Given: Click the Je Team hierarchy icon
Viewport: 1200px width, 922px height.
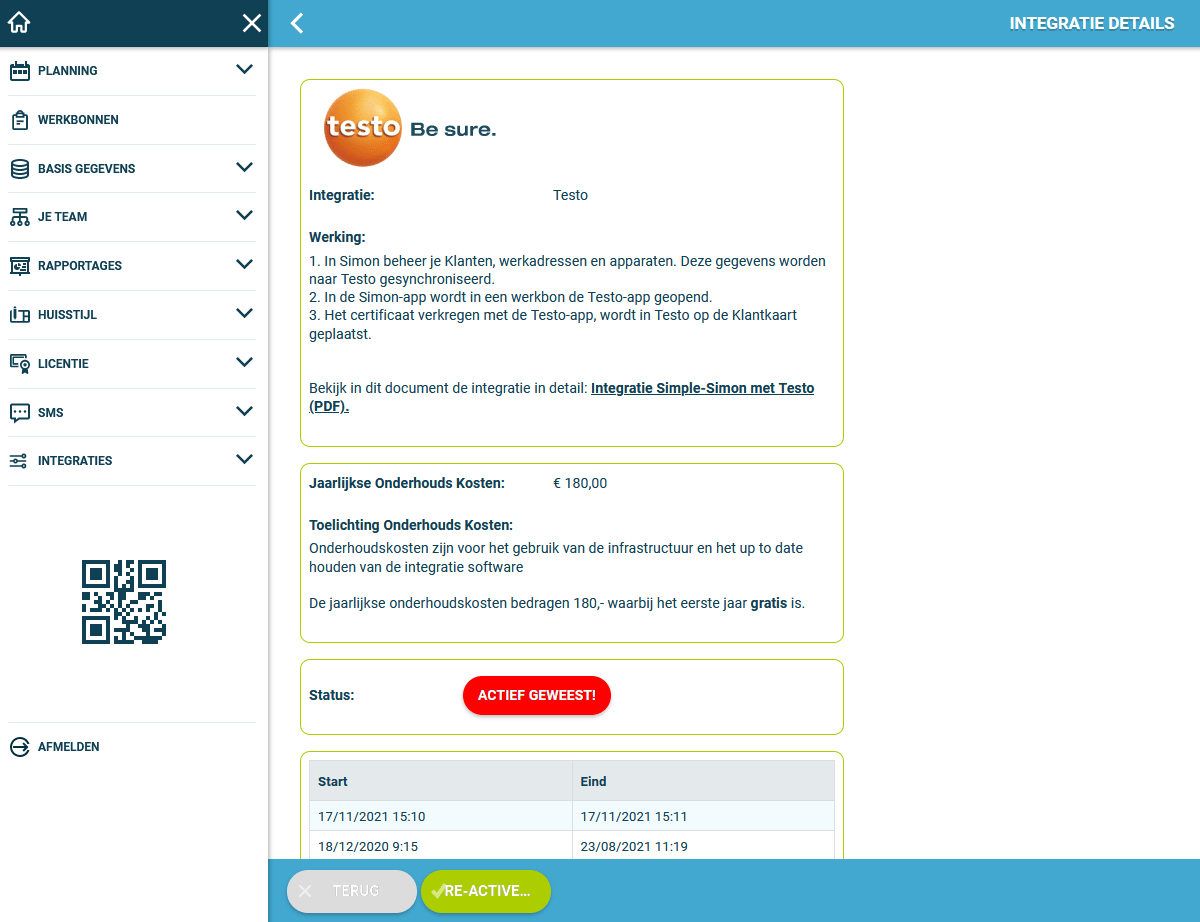Looking at the screenshot, I should click(x=20, y=217).
